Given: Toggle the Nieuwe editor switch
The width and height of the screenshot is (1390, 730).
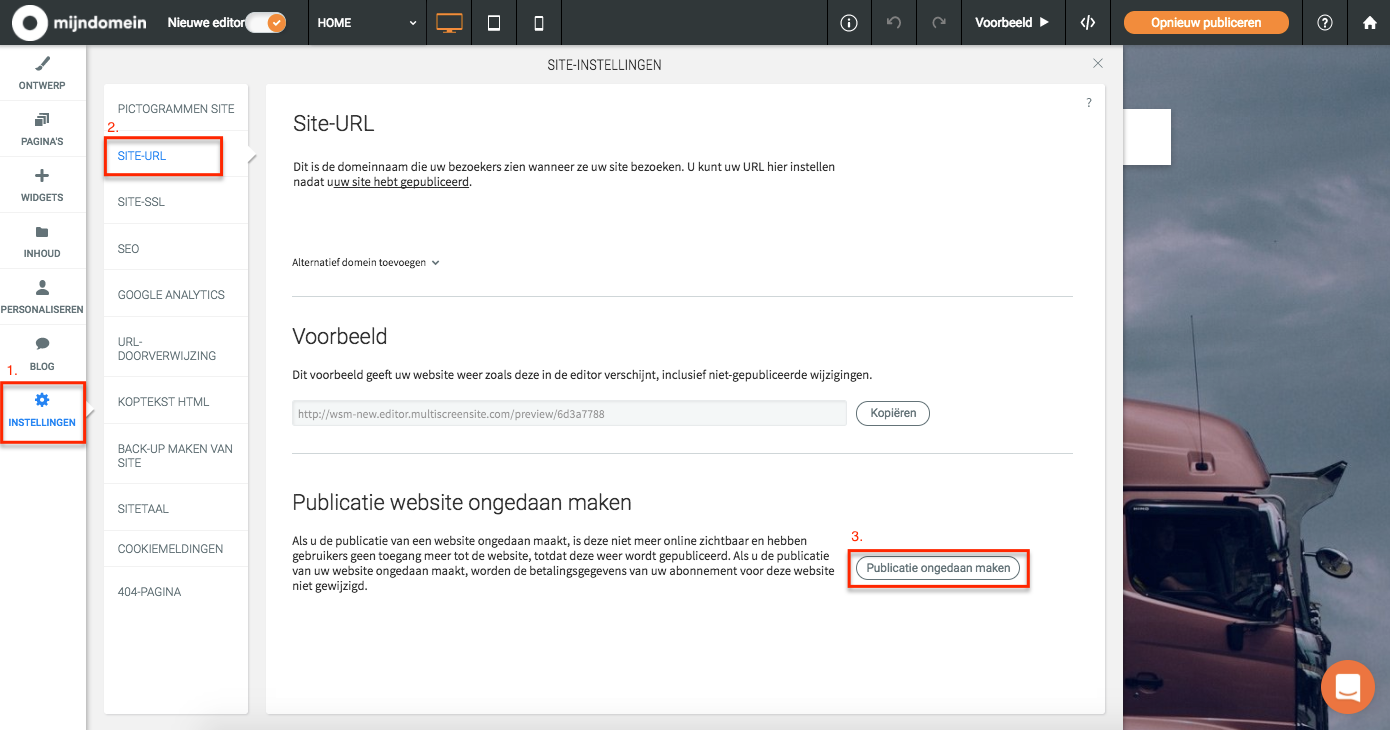Looking at the screenshot, I should point(265,22).
